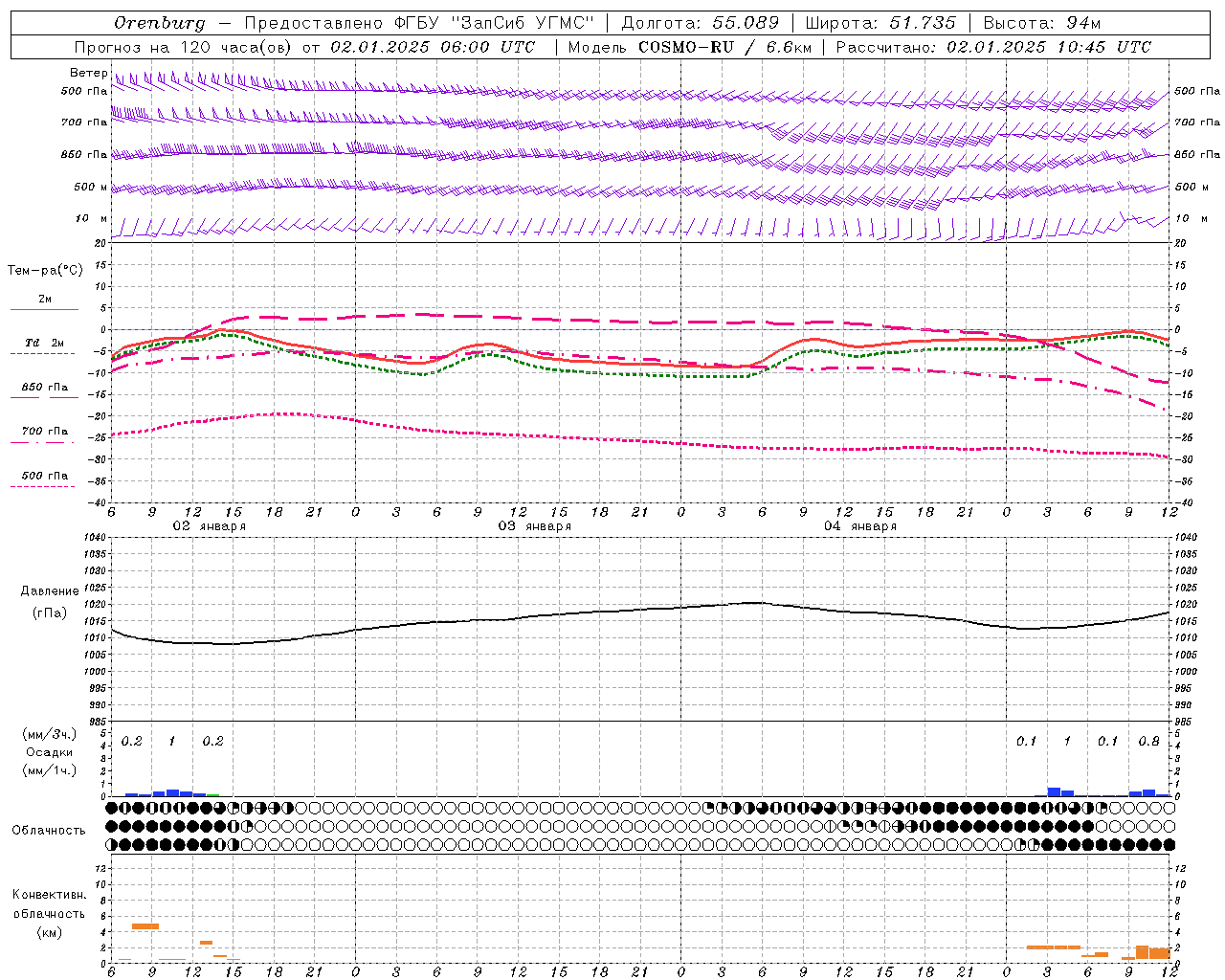This screenshot has width=1225, height=980.
Task: Click the tallest blue precipitation bar after 04 января
Action: 1054,791
